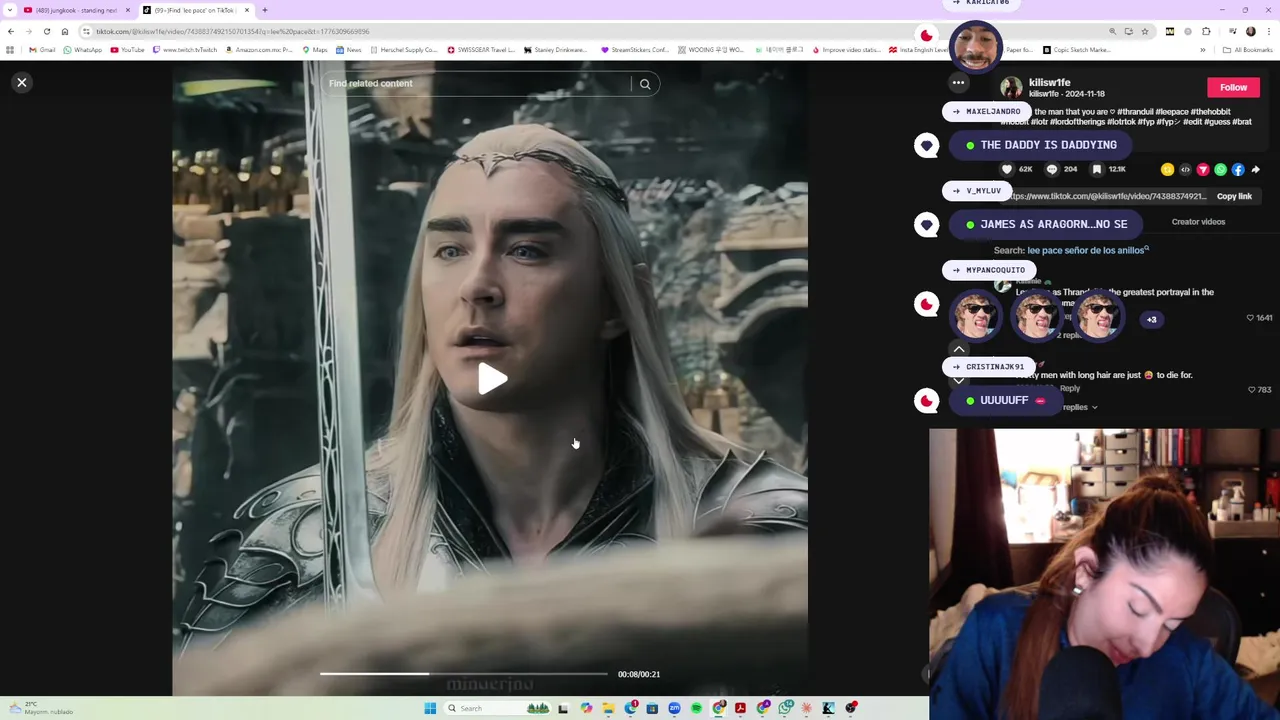Open the YouTube bookmark

[127, 50]
